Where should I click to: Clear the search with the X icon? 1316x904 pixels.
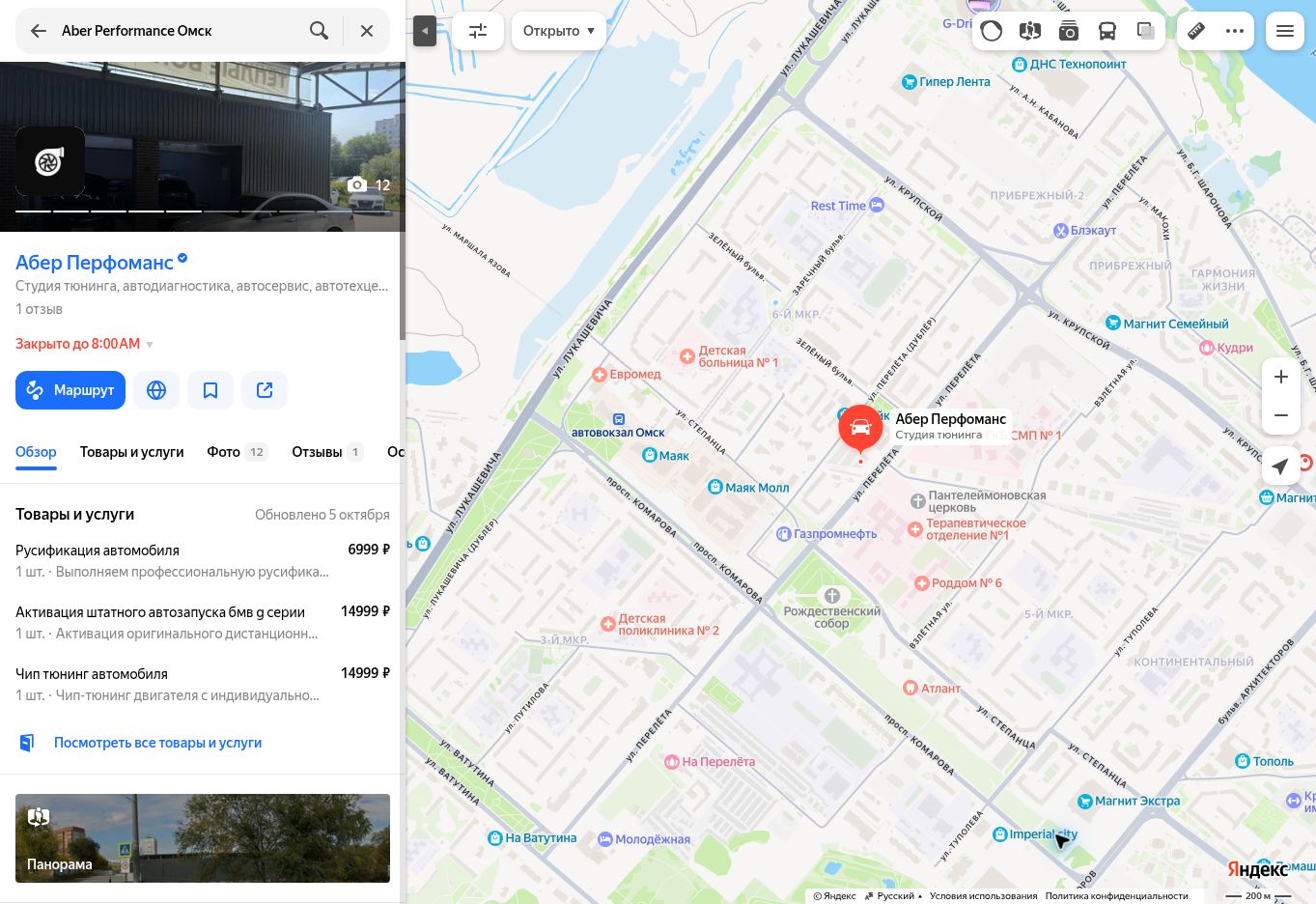[367, 31]
